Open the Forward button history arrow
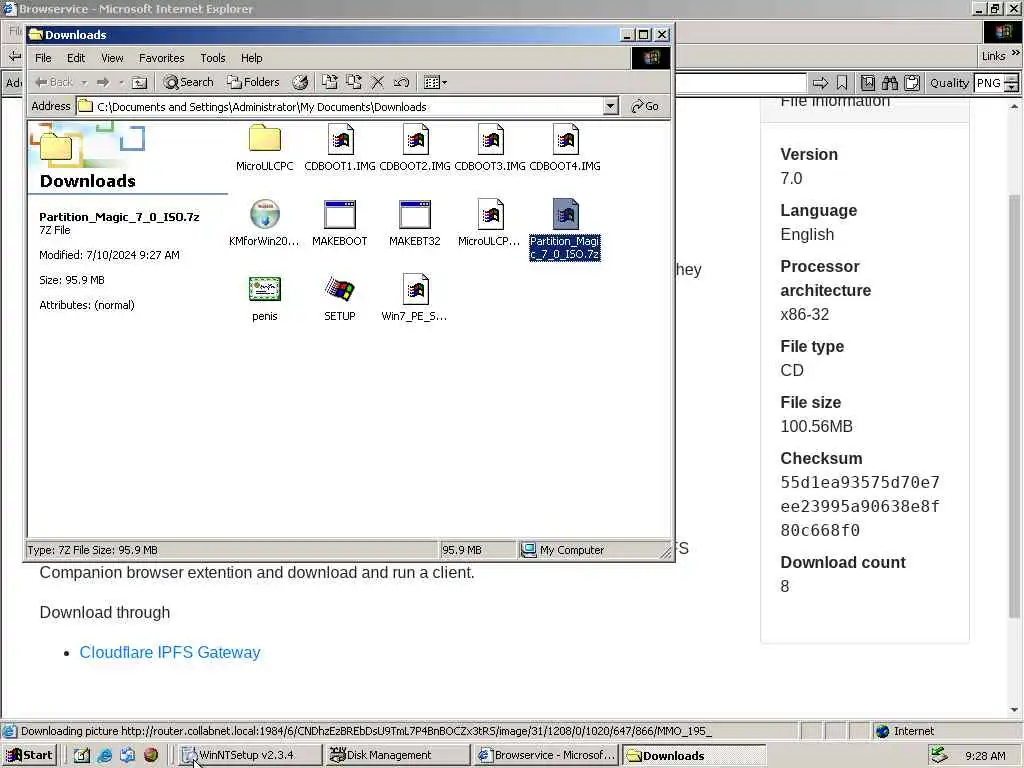The image size is (1024, 768). coord(121,82)
